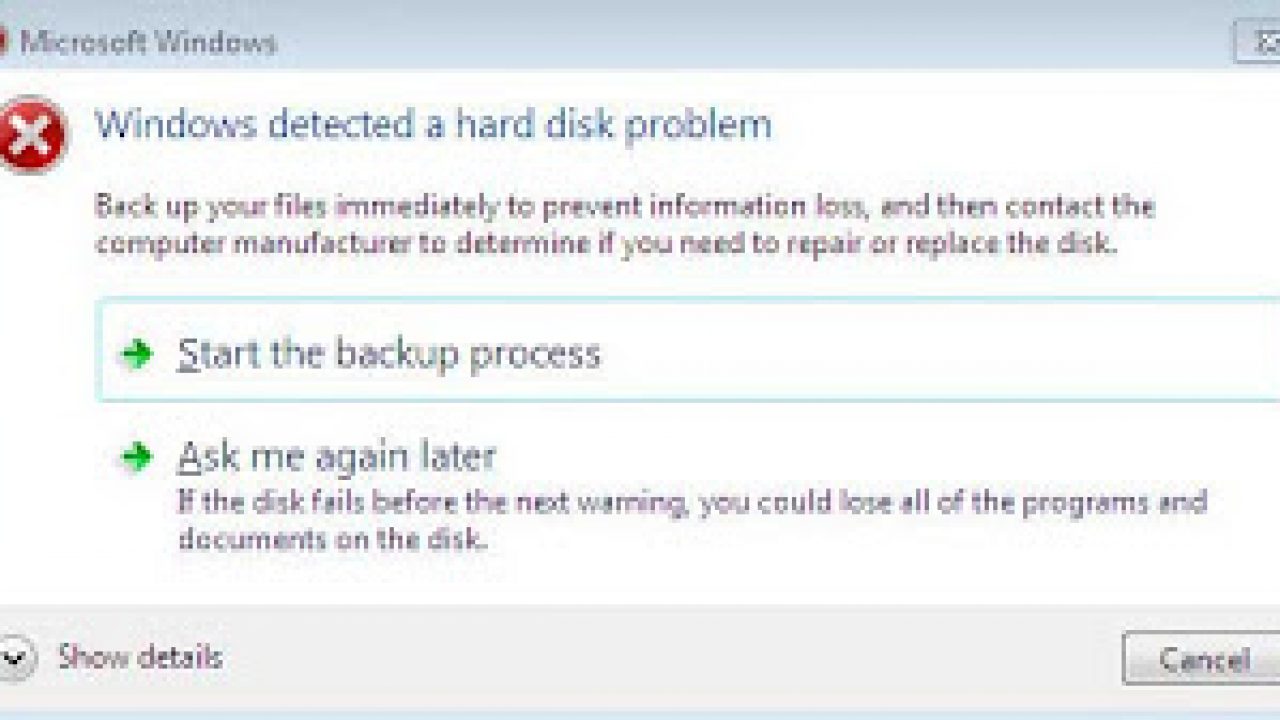Click blank space right of Ask me again later
Screen dimensions: 1280x720
click(x=850, y=457)
